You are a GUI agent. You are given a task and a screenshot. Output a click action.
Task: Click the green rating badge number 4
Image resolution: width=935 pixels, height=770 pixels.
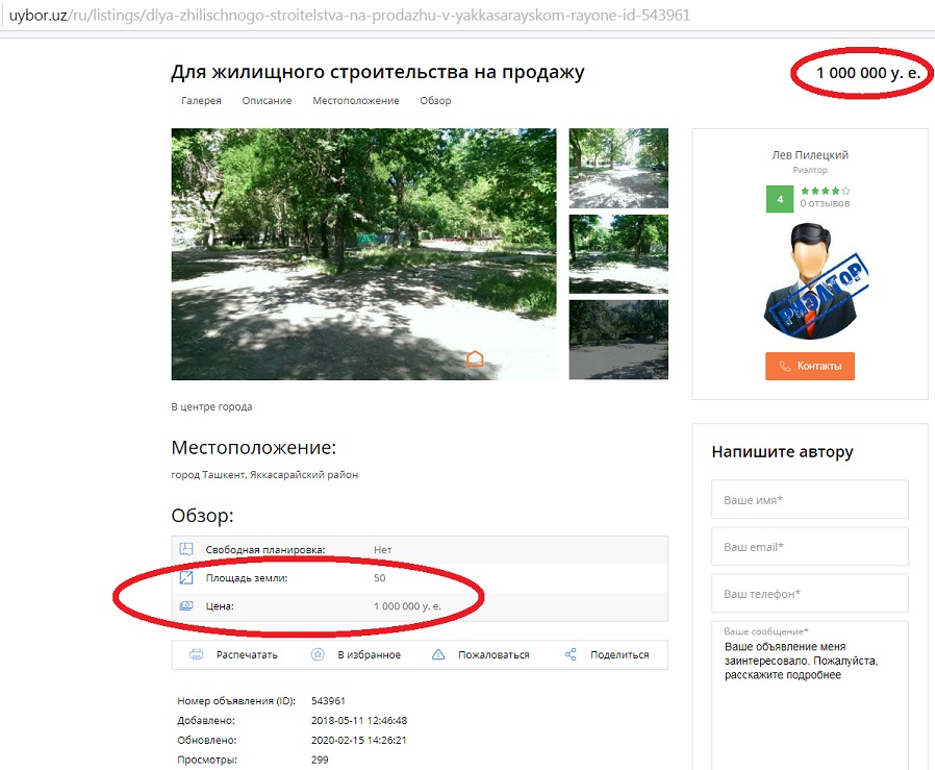pyautogui.click(x=779, y=198)
